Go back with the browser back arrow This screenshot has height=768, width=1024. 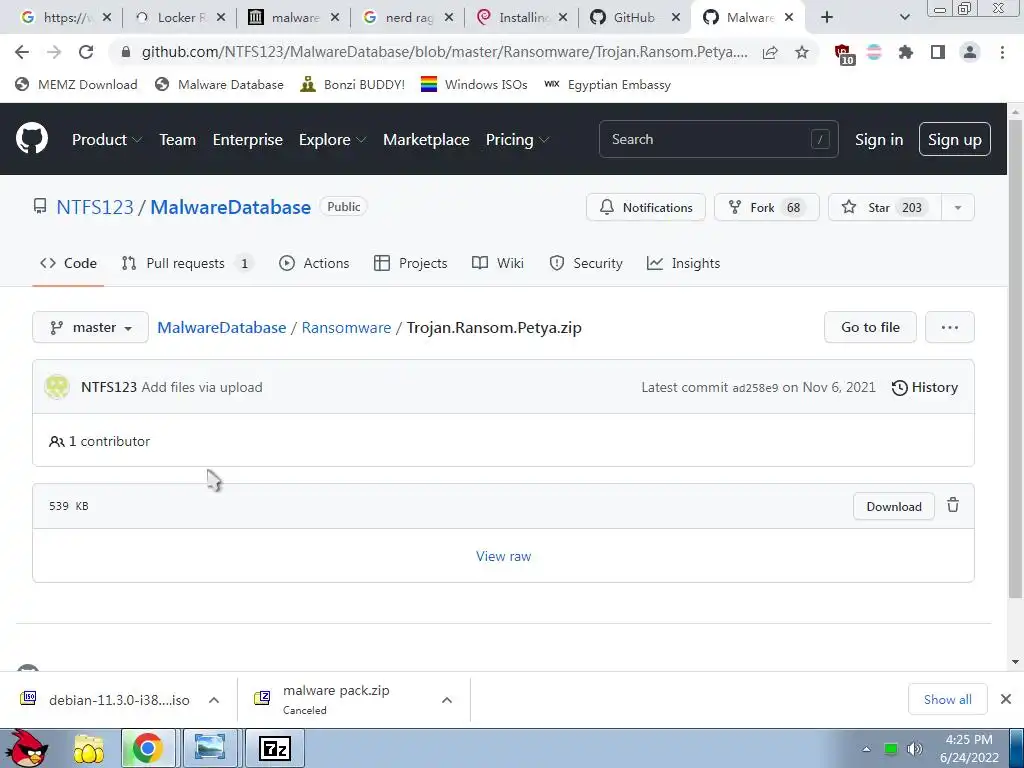point(22,52)
